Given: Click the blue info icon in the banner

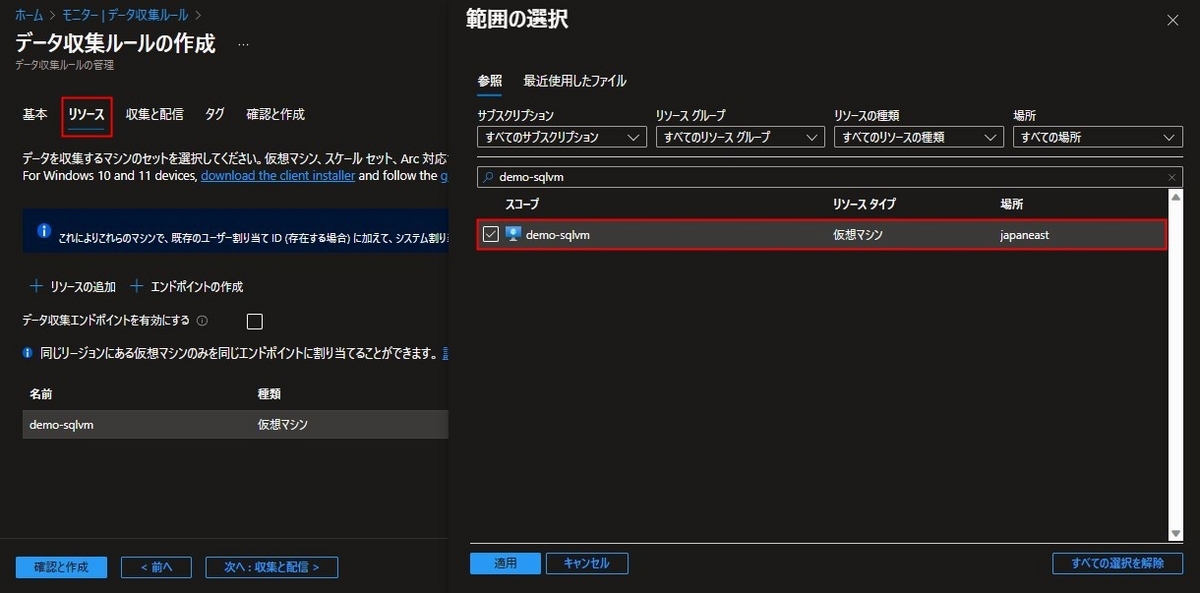Looking at the screenshot, I should click(x=44, y=230).
